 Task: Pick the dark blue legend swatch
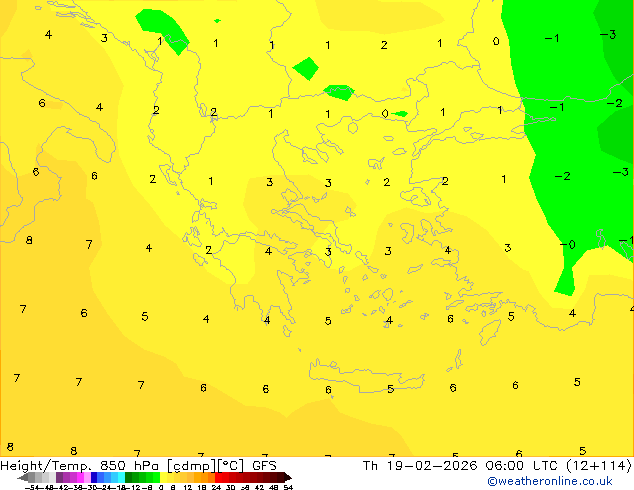(94, 477)
